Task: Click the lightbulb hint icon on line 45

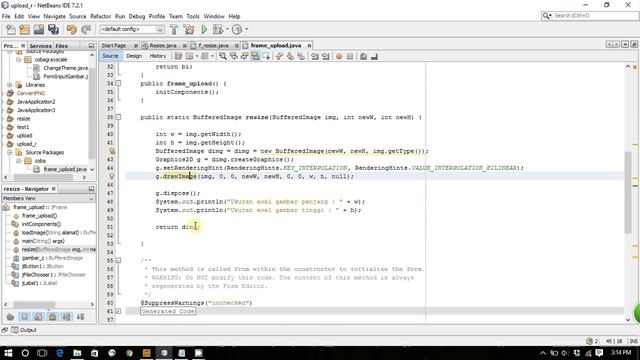Action: coord(112,176)
